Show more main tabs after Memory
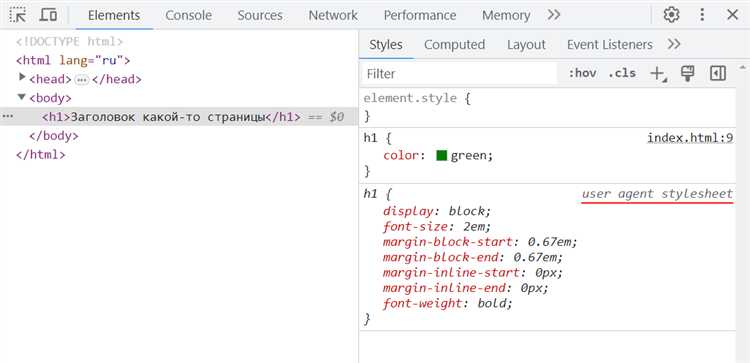This screenshot has height=363, width=750. pyautogui.click(x=554, y=15)
